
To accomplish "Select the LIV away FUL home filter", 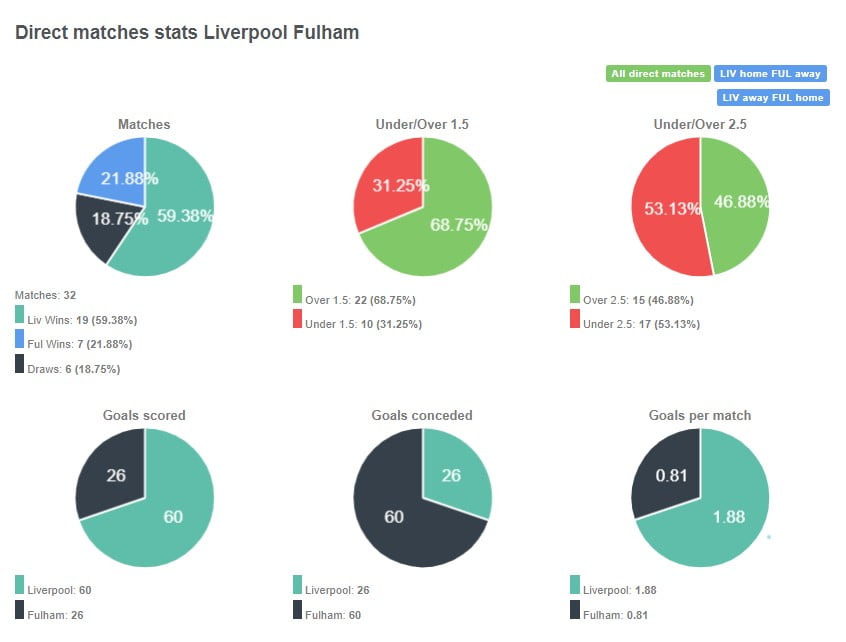I will [771, 97].
